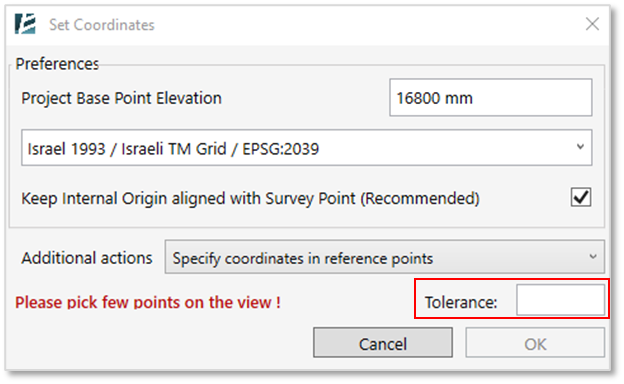Screen dimensions: 624x384
Task: Focus the Tolerance input box
Action: 560,300
